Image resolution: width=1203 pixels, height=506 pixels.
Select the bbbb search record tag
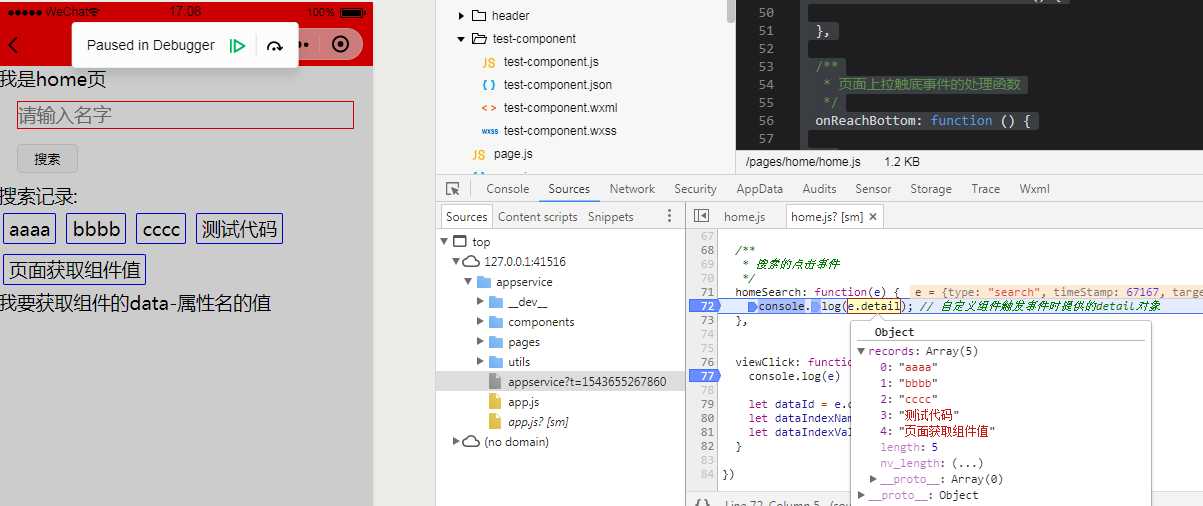coord(96,229)
